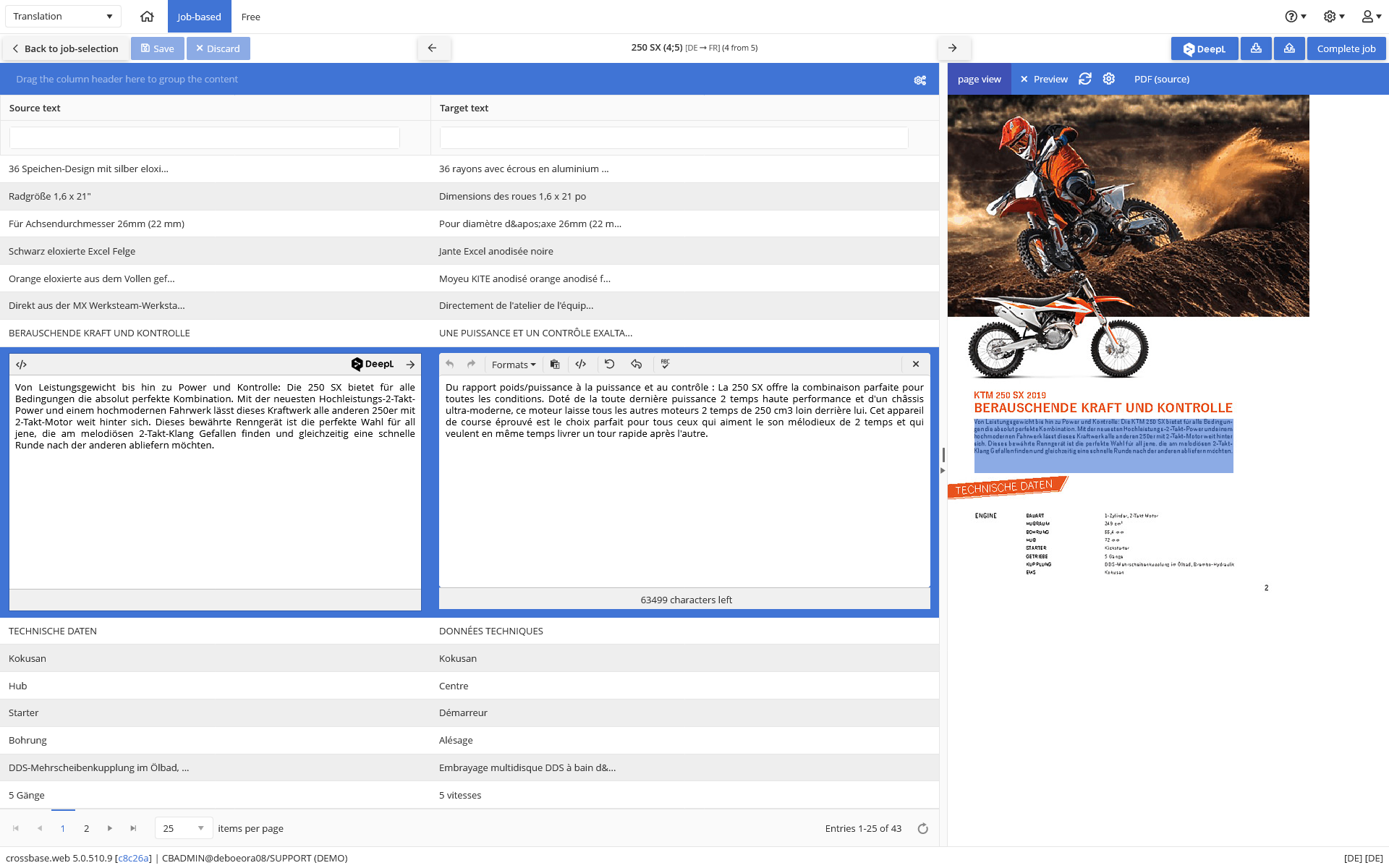The width and height of the screenshot is (1389, 868).
Task: Select row 'Radgröße 1,6 x 21"'
Action: (470, 196)
